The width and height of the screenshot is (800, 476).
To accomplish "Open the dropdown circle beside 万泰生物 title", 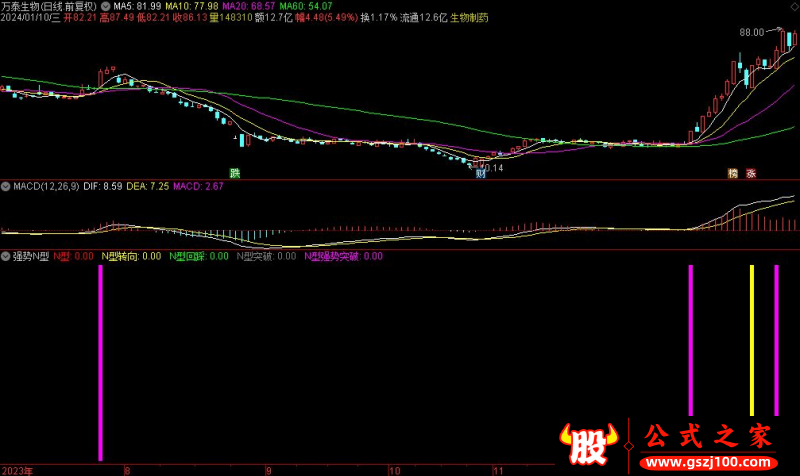I will click(x=105, y=7).
